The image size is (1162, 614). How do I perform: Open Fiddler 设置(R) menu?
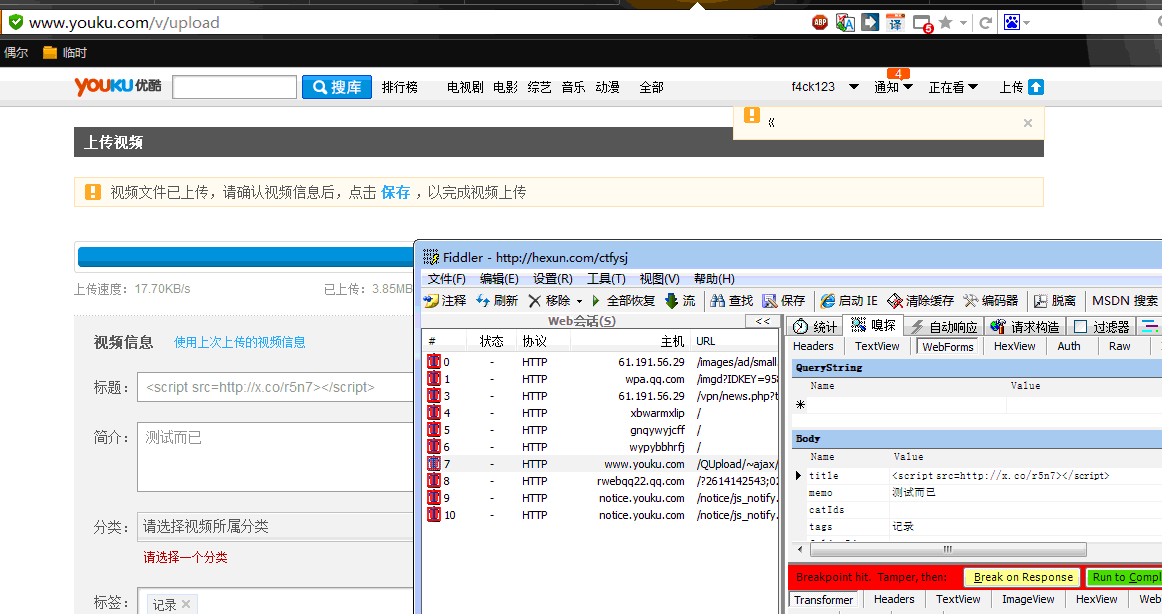553,278
